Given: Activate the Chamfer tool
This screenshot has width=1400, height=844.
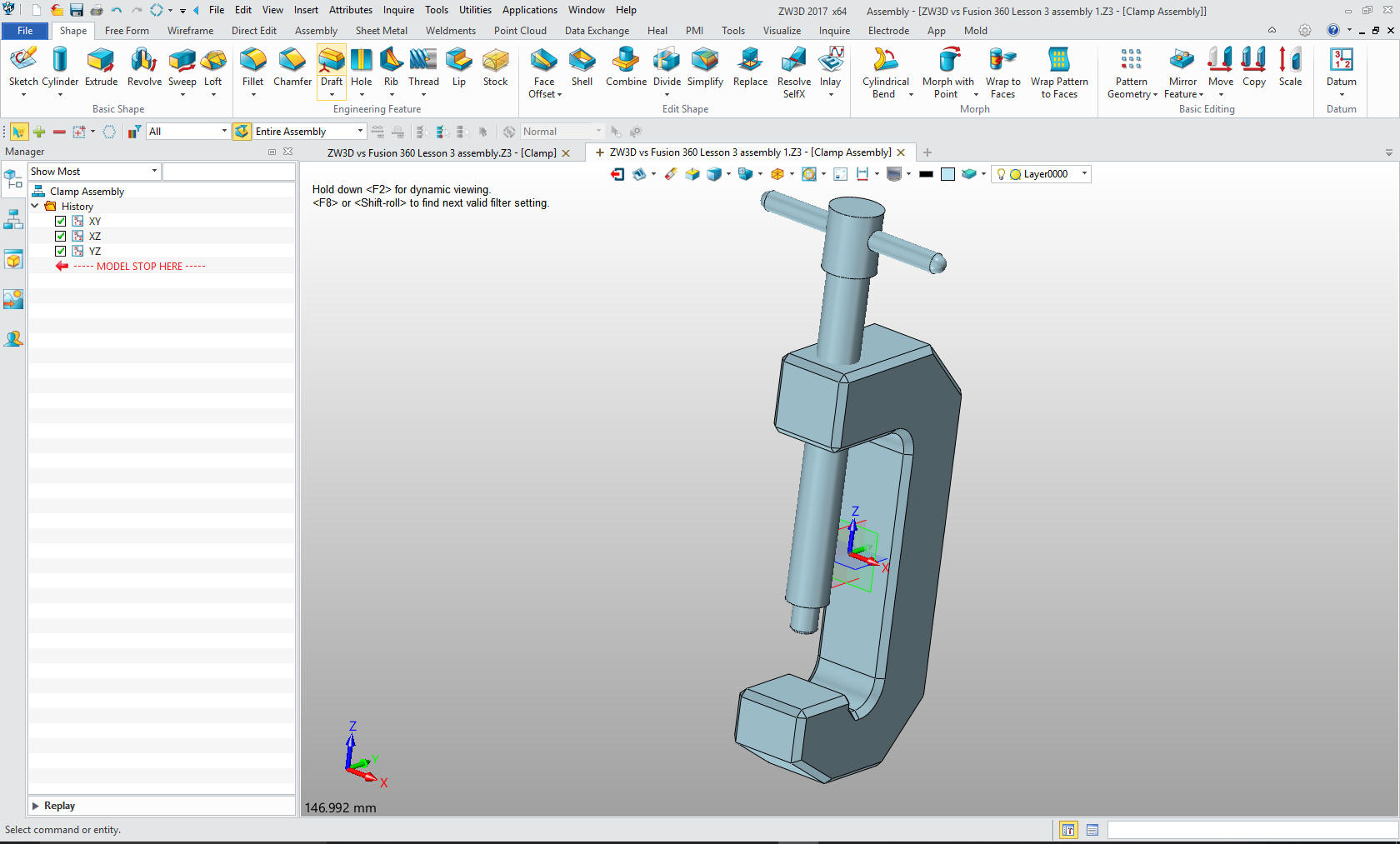Looking at the screenshot, I should coord(292,67).
